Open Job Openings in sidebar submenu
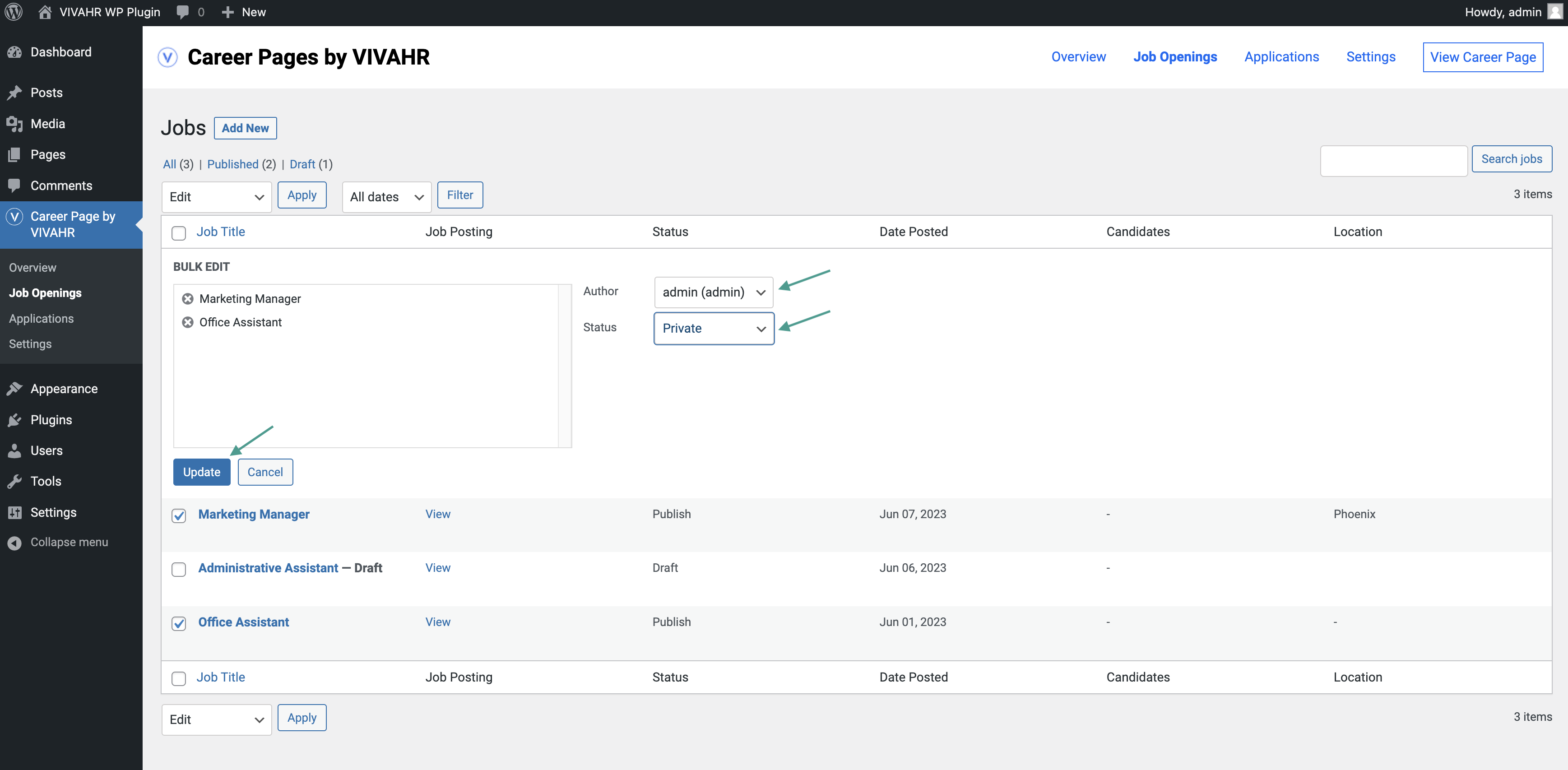Screen dimensions: 1568x770 coord(45,293)
